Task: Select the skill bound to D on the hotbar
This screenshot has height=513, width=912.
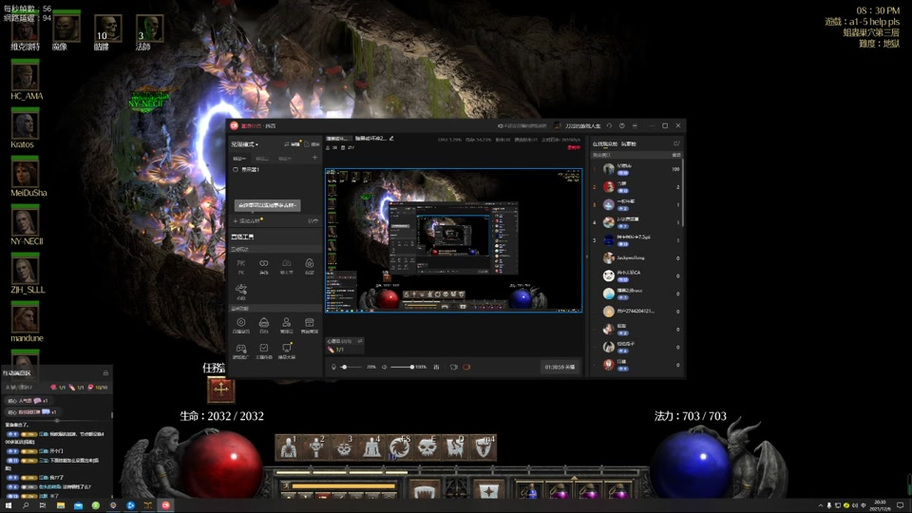Action: click(455, 447)
